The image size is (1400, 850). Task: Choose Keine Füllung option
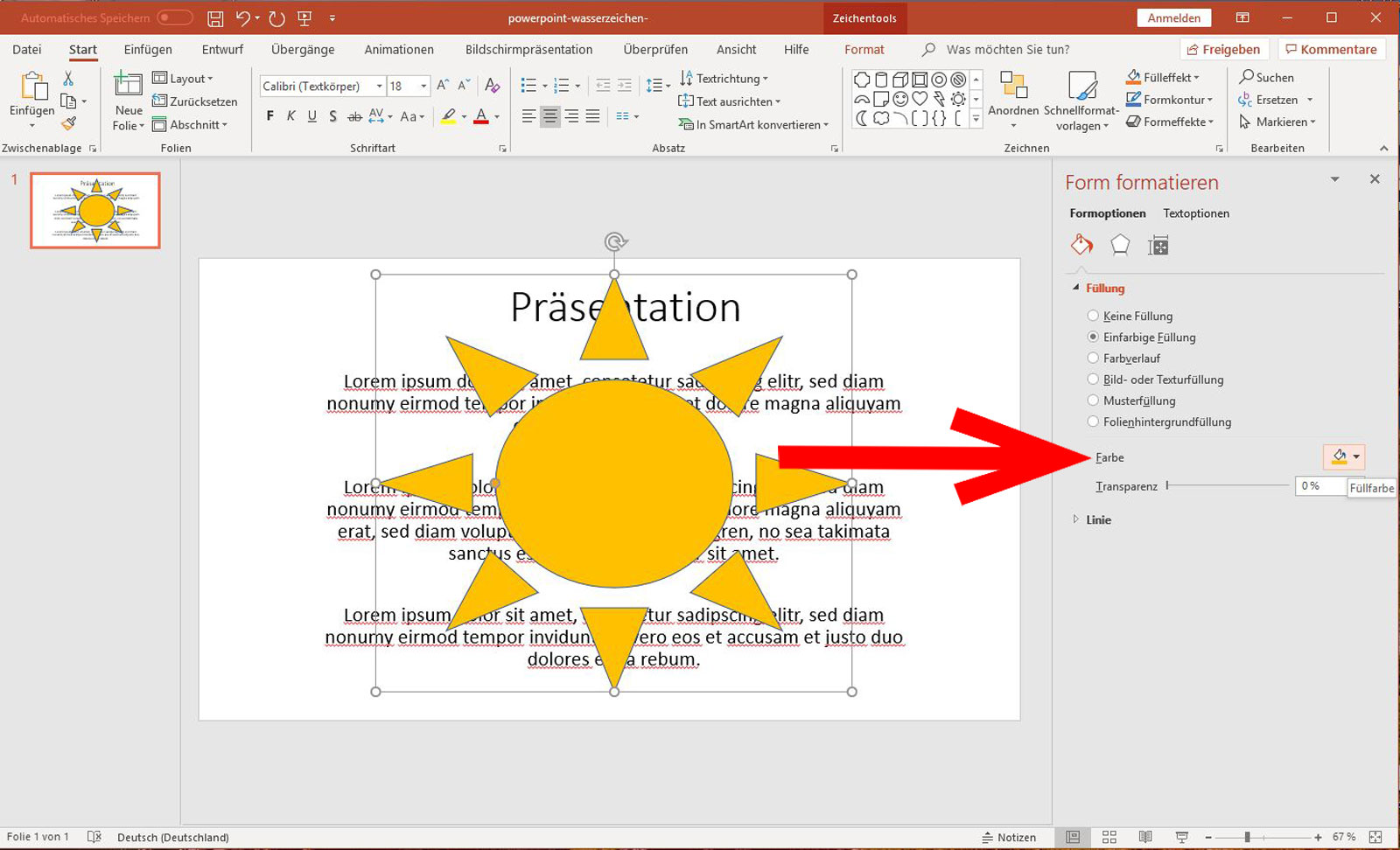click(1094, 316)
